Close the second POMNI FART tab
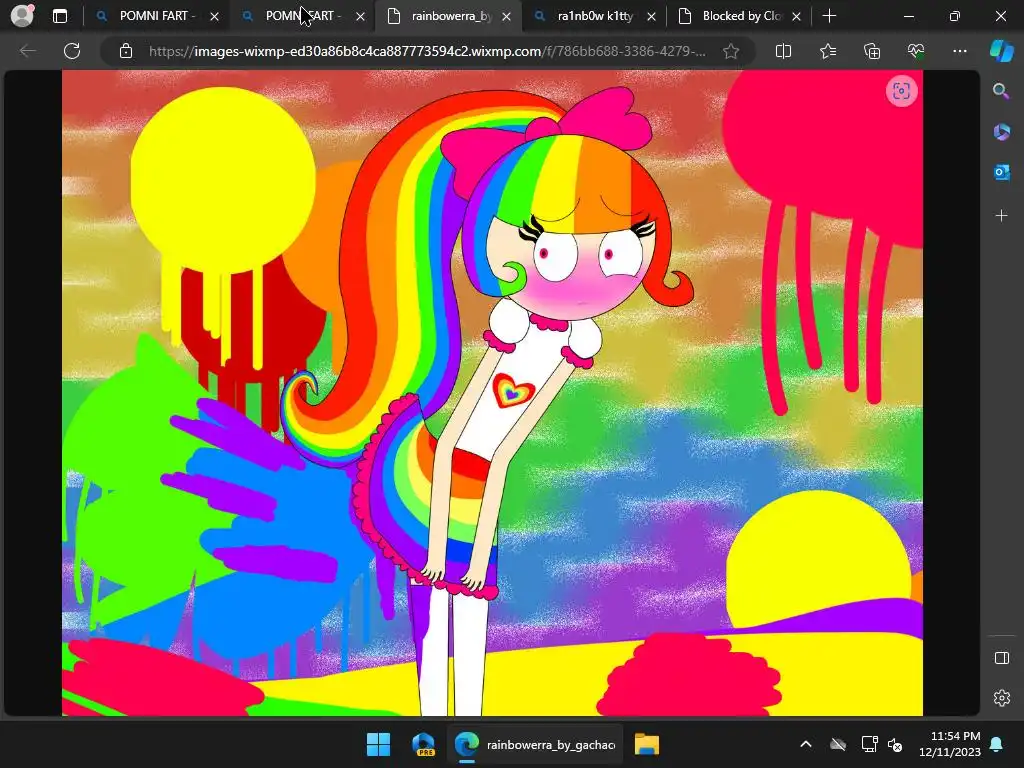The width and height of the screenshot is (1024, 768). [x=360, y=17]
